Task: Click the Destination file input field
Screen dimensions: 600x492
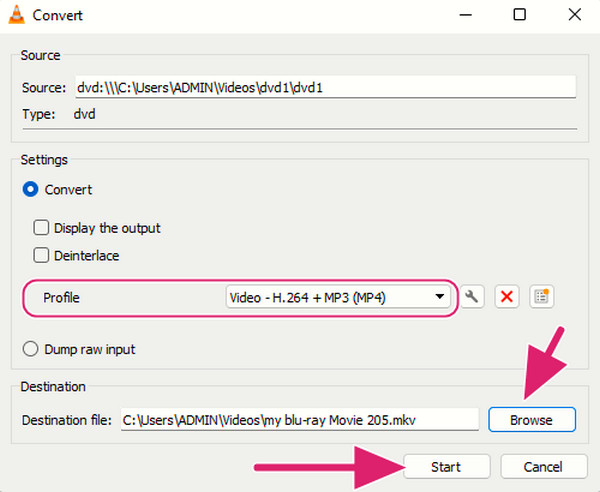Action: coord(300,420)
